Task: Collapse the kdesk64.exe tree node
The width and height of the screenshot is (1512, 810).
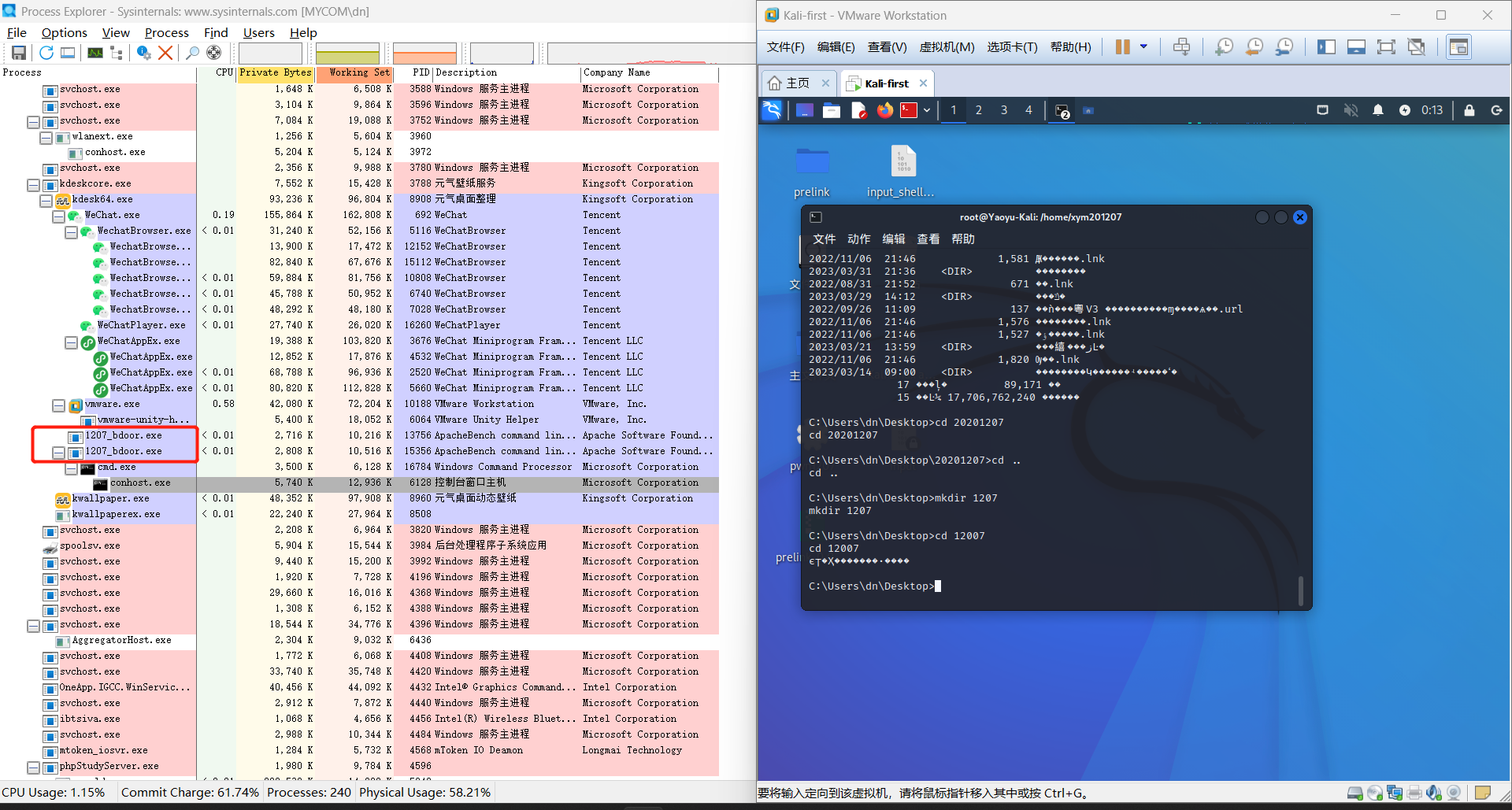Action: point(46,200)
